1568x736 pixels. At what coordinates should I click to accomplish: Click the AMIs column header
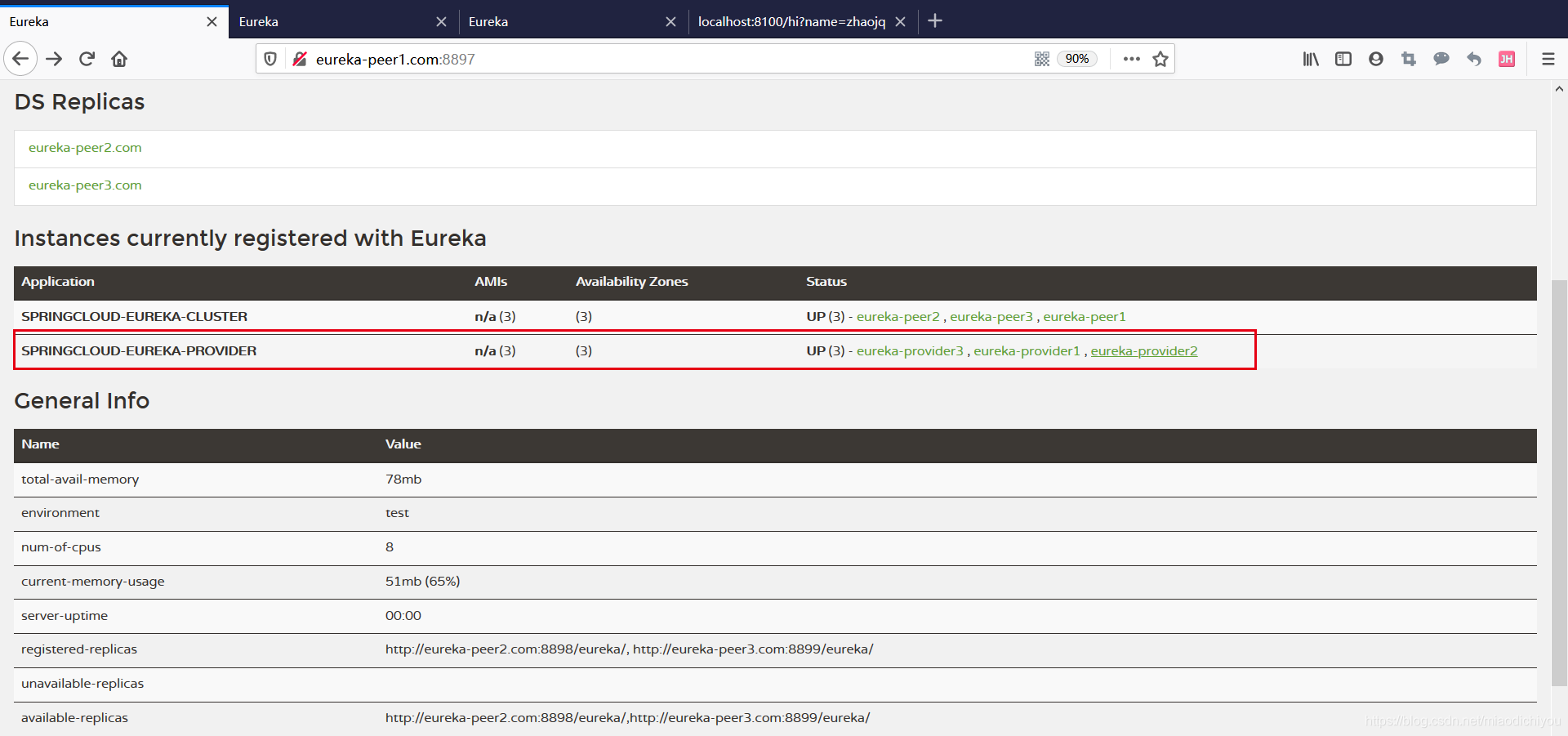click(491, 282)
